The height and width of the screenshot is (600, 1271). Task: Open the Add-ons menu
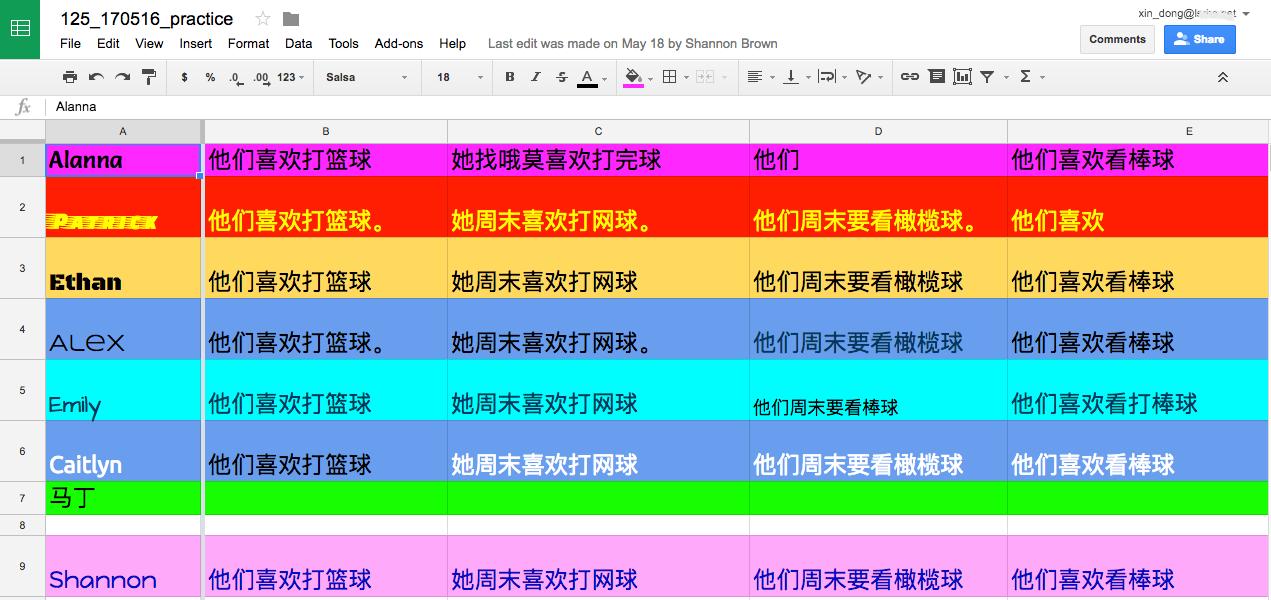[x=399, y=43]
